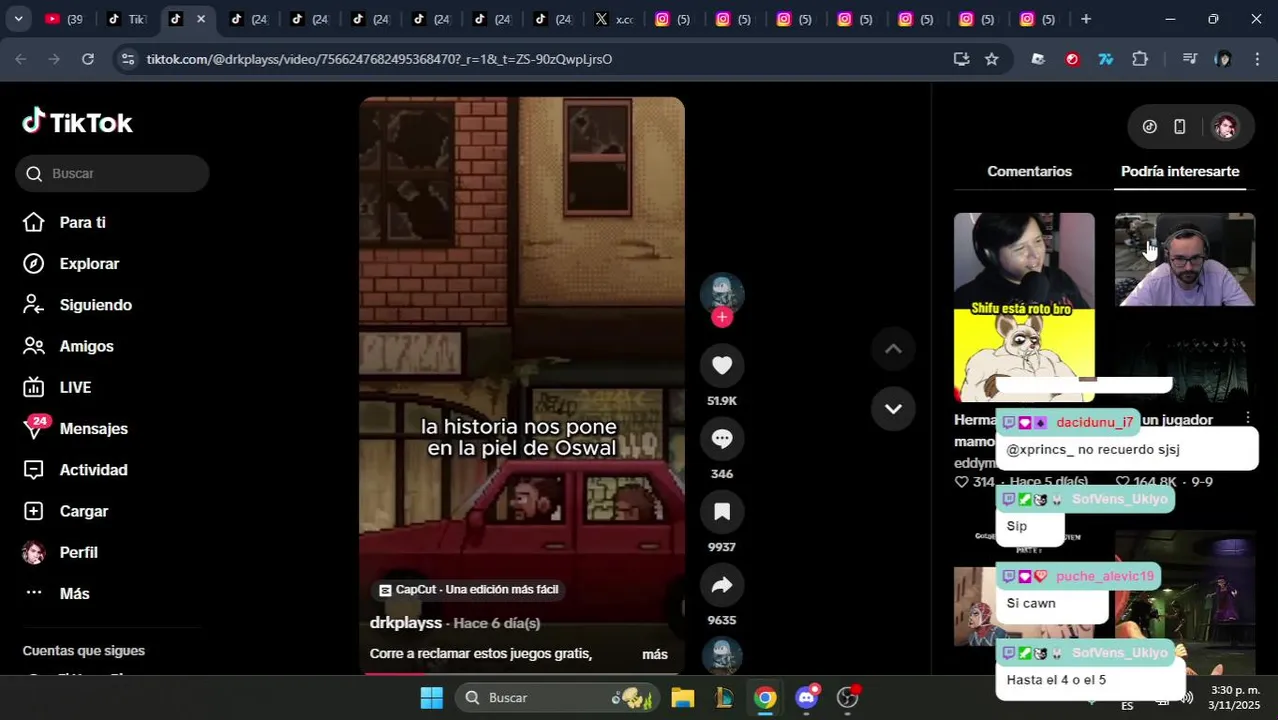Share the video using arrow icon
The image size is (1278, 720).
pyautogui.click(x=722, y=585)
